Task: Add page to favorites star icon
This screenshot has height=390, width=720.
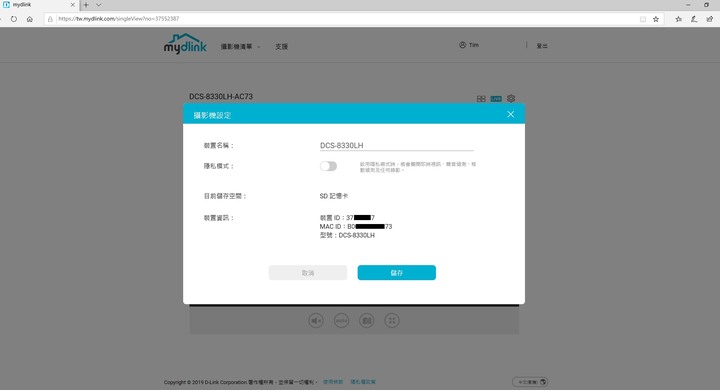Action: tap(656, 19)
